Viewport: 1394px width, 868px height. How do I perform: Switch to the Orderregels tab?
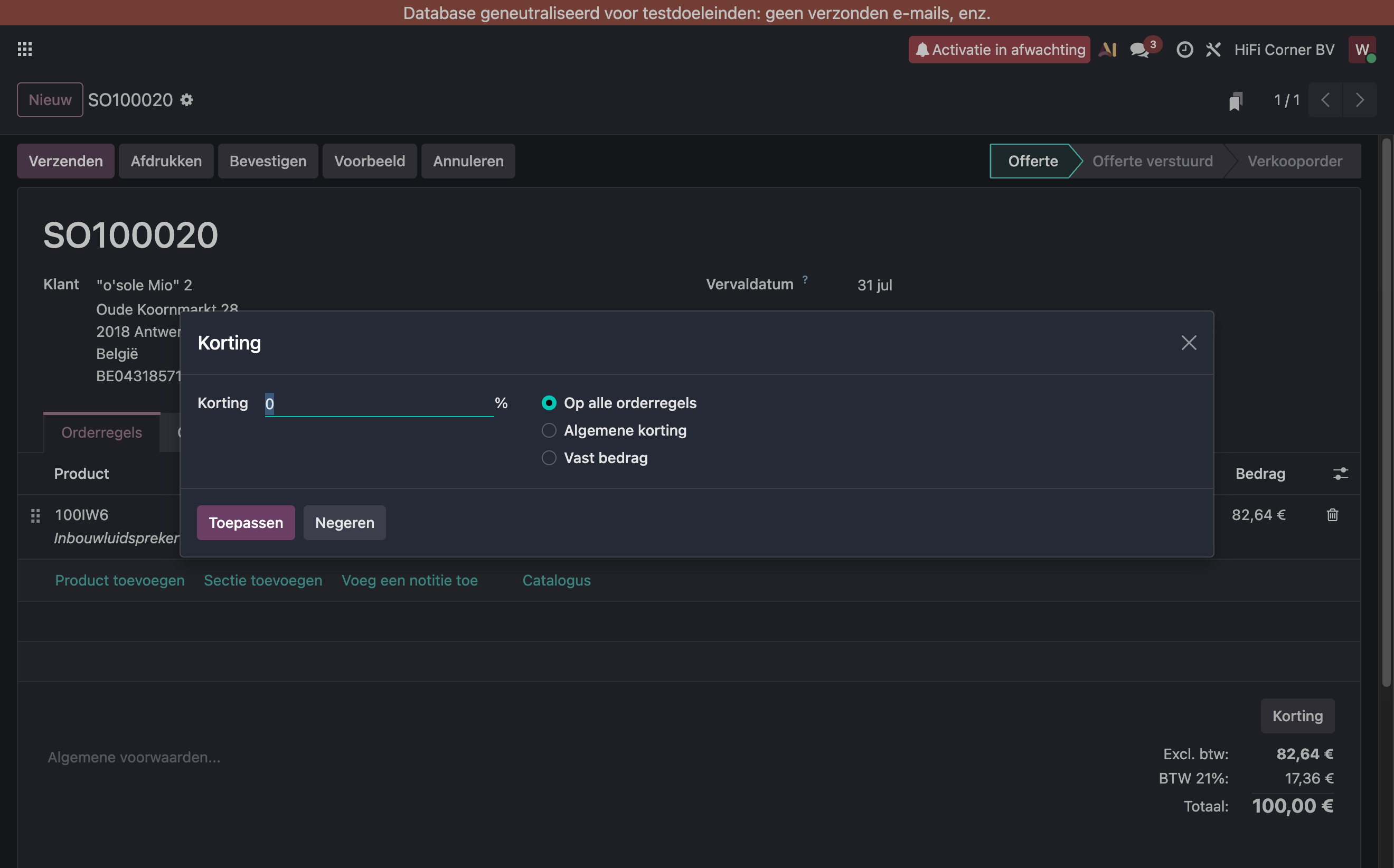(x=101, y=433)
